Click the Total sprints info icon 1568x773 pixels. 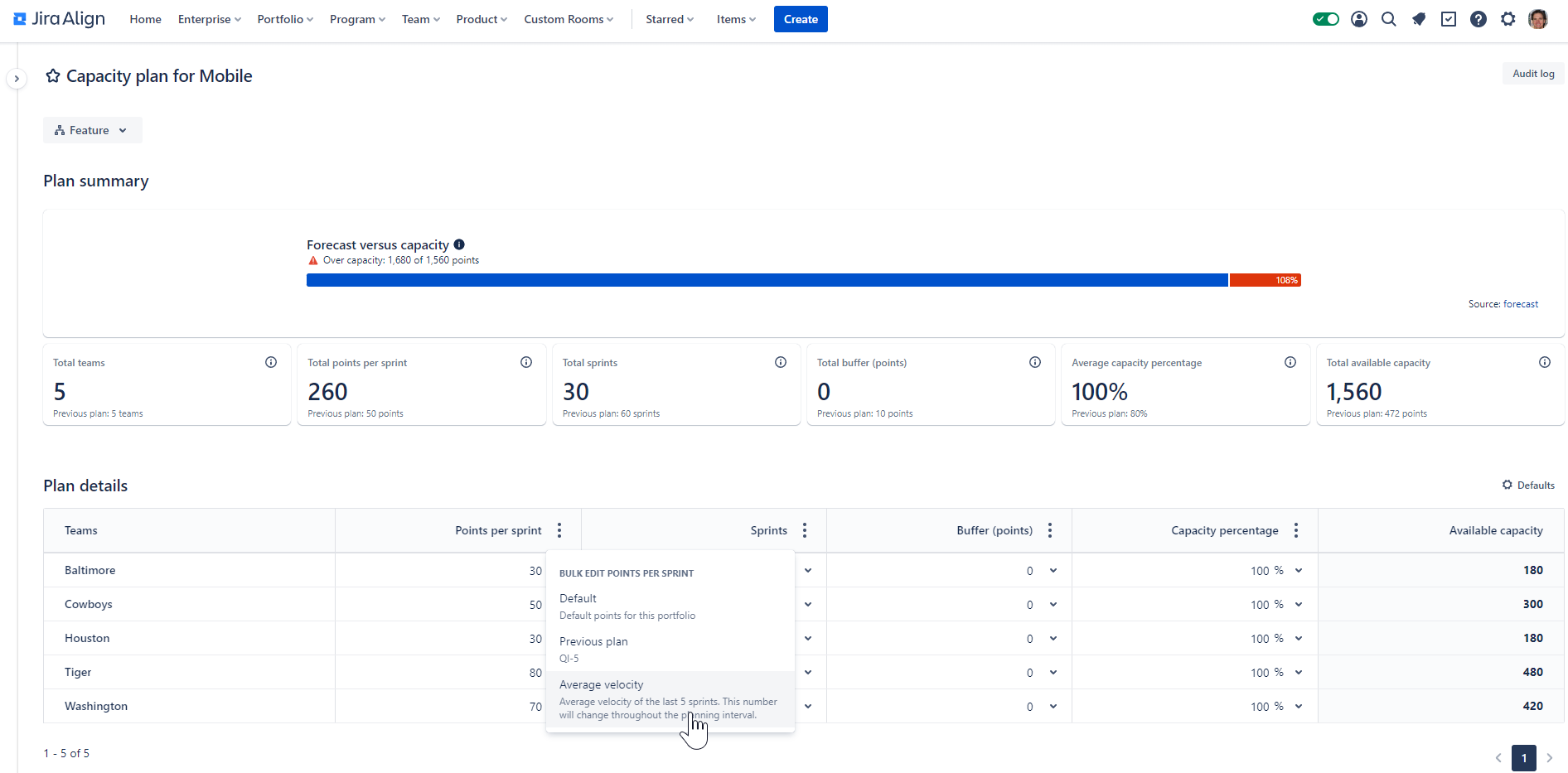tap(781, 362)
